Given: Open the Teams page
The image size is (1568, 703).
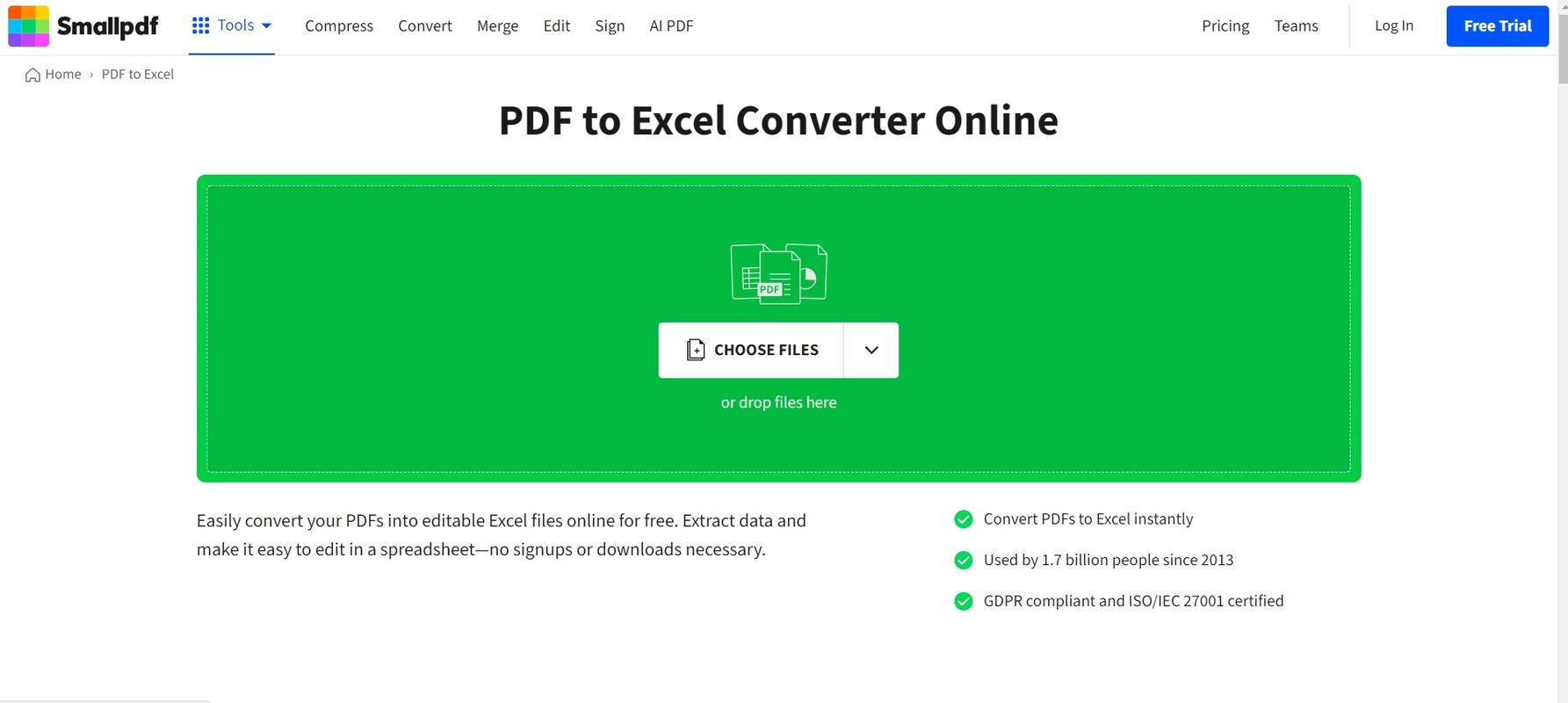Looking at the screenshot, I should coord(1296,25).
